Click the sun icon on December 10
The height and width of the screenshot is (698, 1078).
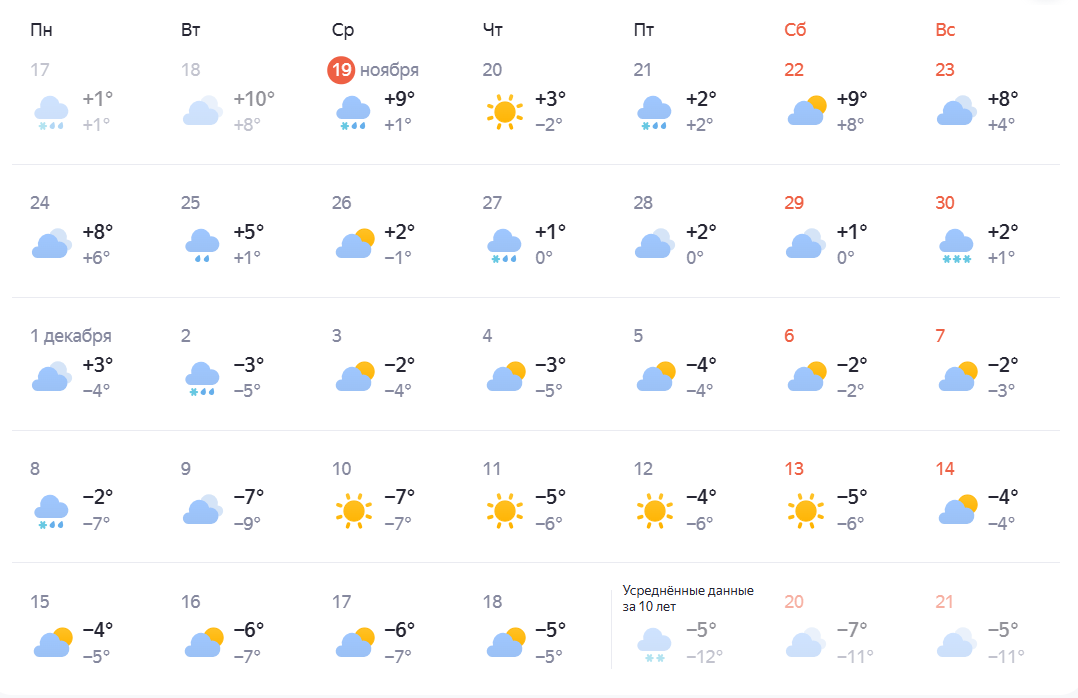[353, 511]
